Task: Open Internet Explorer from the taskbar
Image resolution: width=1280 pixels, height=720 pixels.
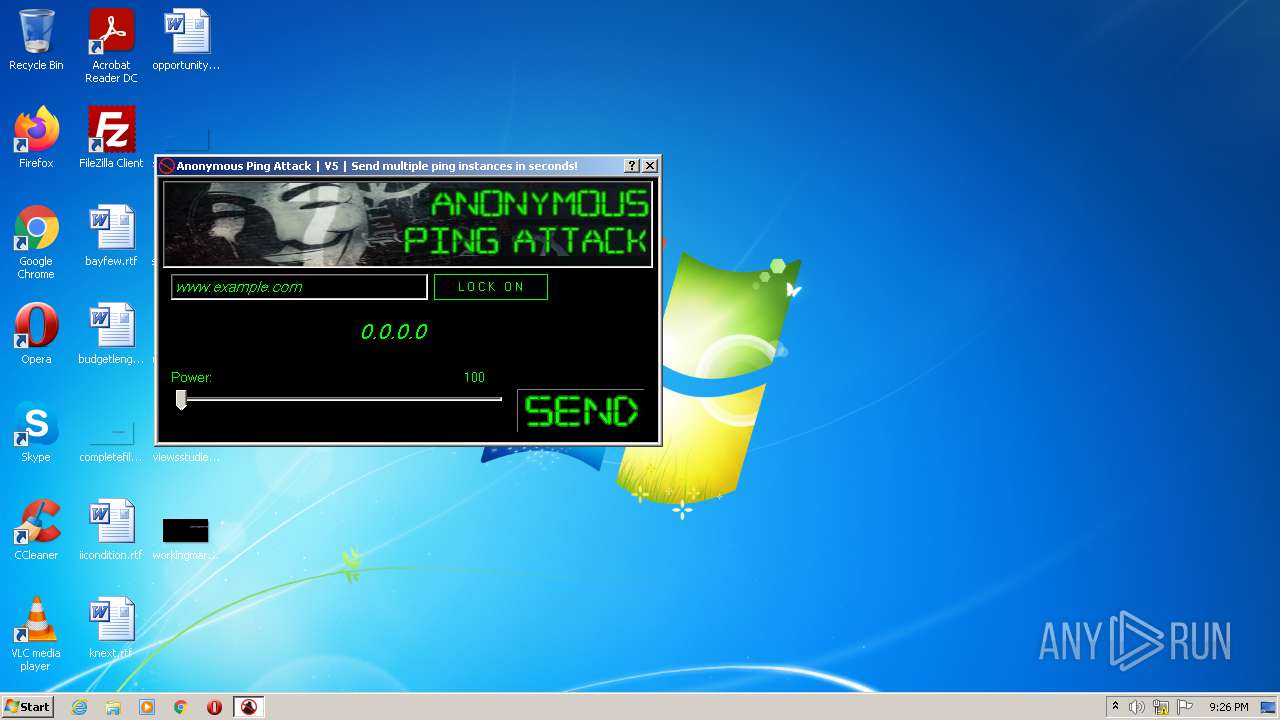Action: 79,707
